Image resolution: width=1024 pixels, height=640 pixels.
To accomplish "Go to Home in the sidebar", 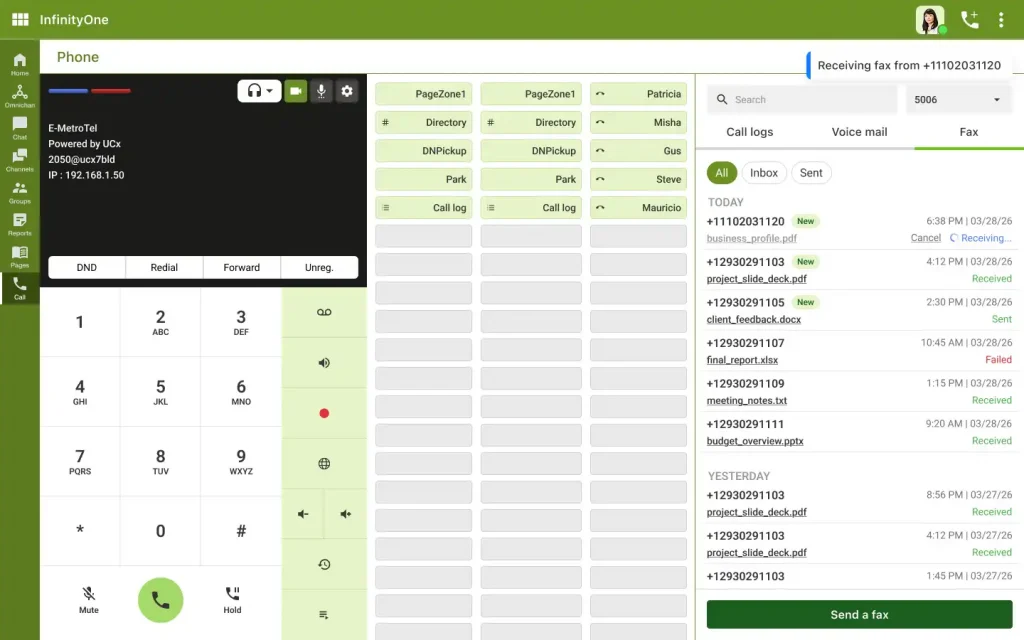I will [20, 64].
